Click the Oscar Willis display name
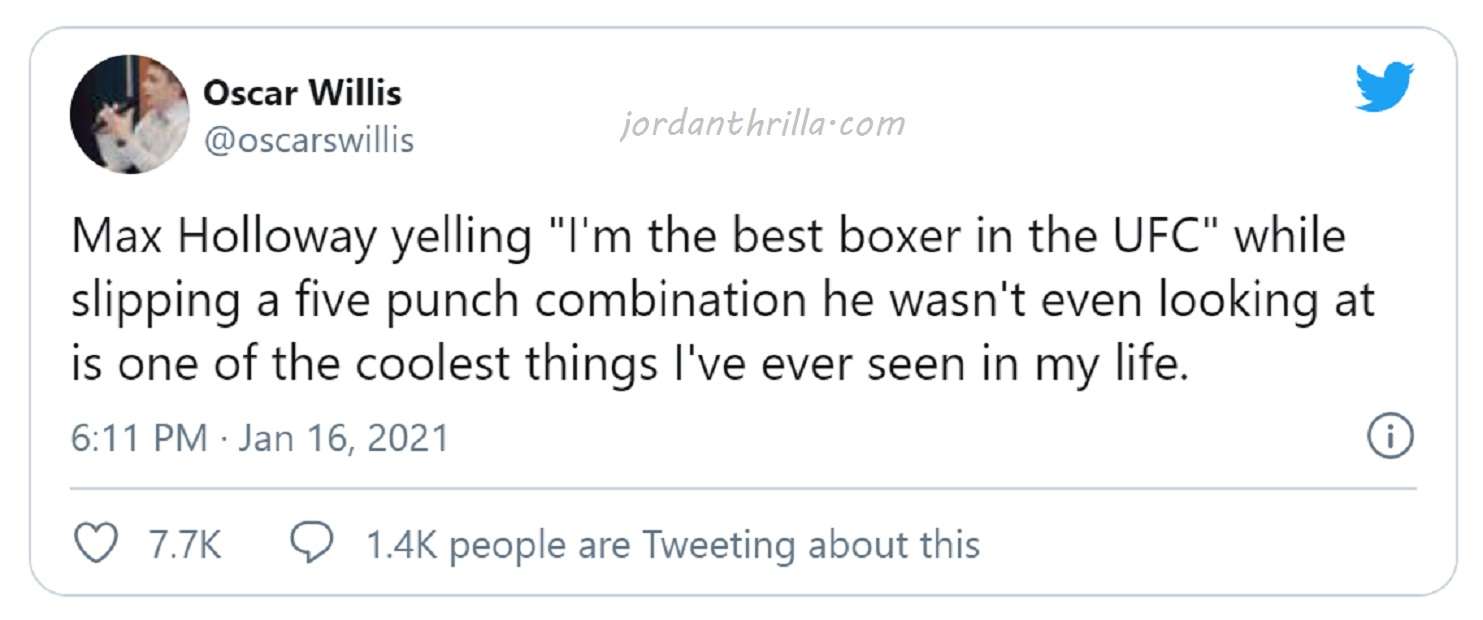This screenshot has width=1483, height=620. coord(302,93)
